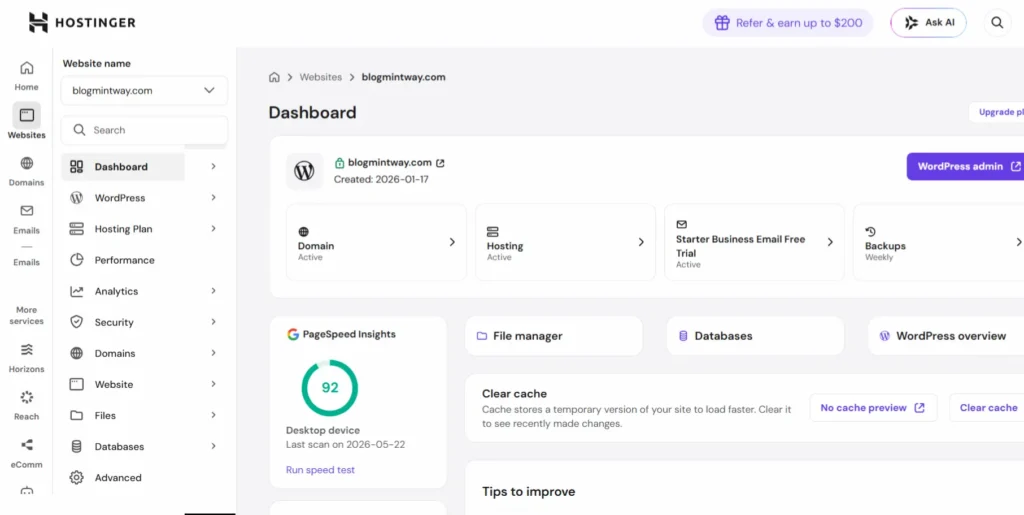Open the Domains globe in left rail
The image size is (1024, 515).
27,163
